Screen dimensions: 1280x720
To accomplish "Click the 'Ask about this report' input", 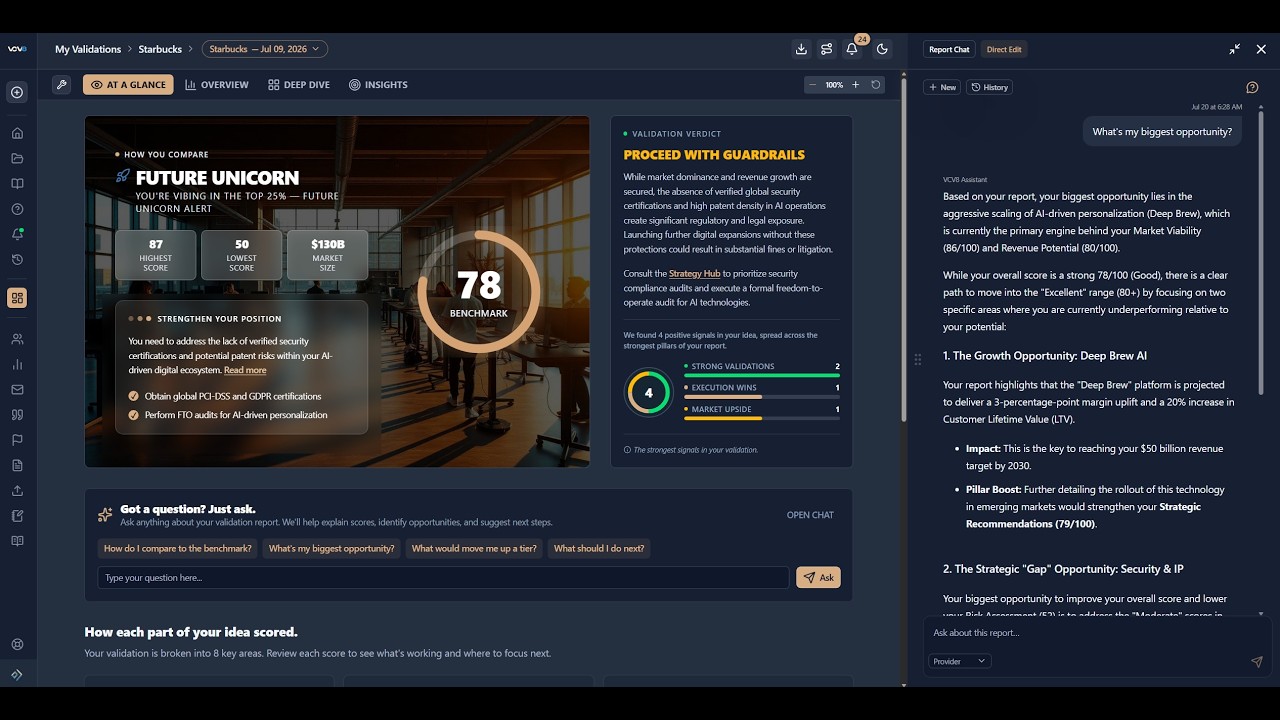I will click(1097, 633).
